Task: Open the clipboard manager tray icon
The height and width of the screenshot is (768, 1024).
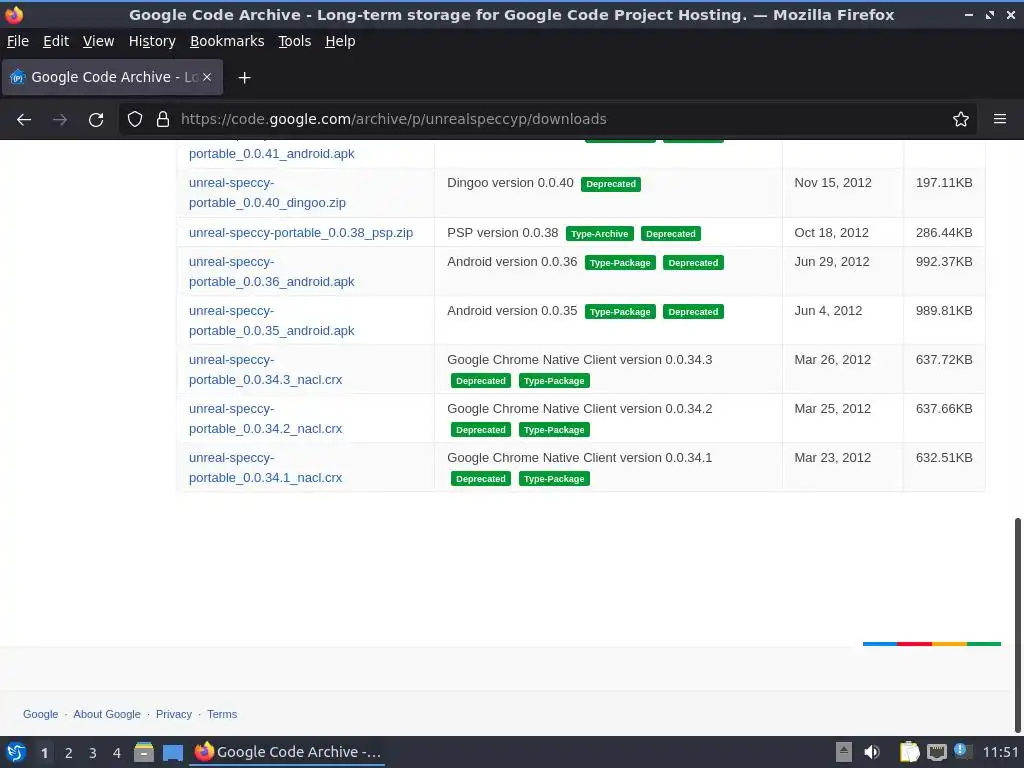Action: (x=909, y=752)
